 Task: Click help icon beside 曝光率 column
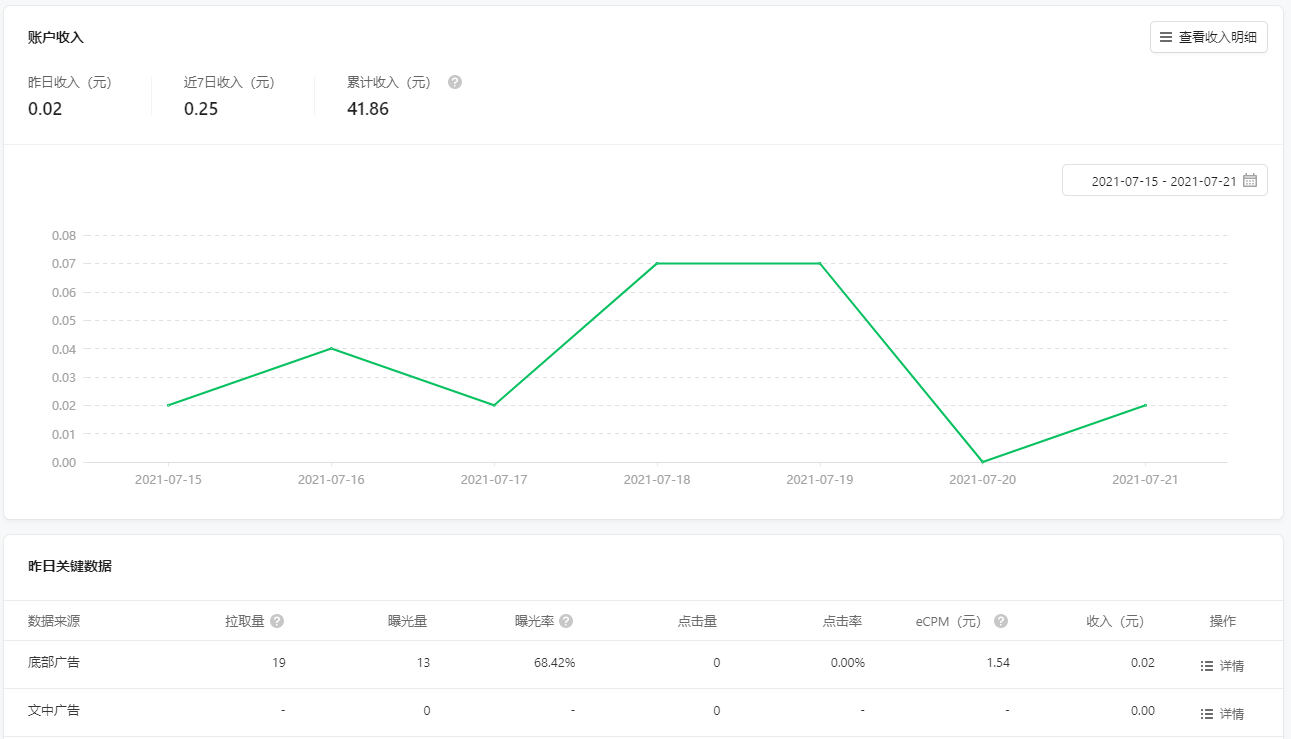coord(566,621)
